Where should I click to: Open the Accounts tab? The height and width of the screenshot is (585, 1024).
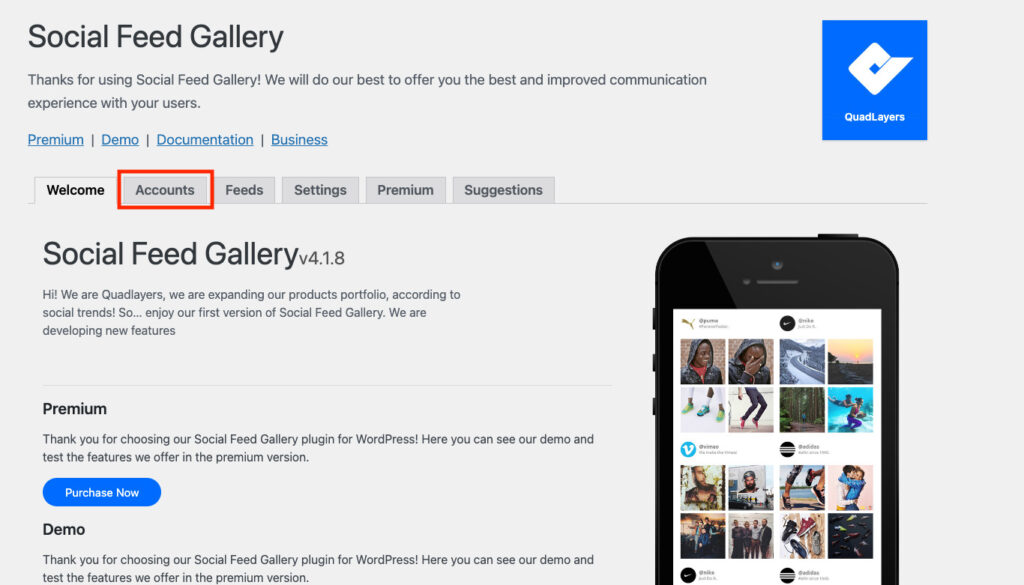point(165,190)
